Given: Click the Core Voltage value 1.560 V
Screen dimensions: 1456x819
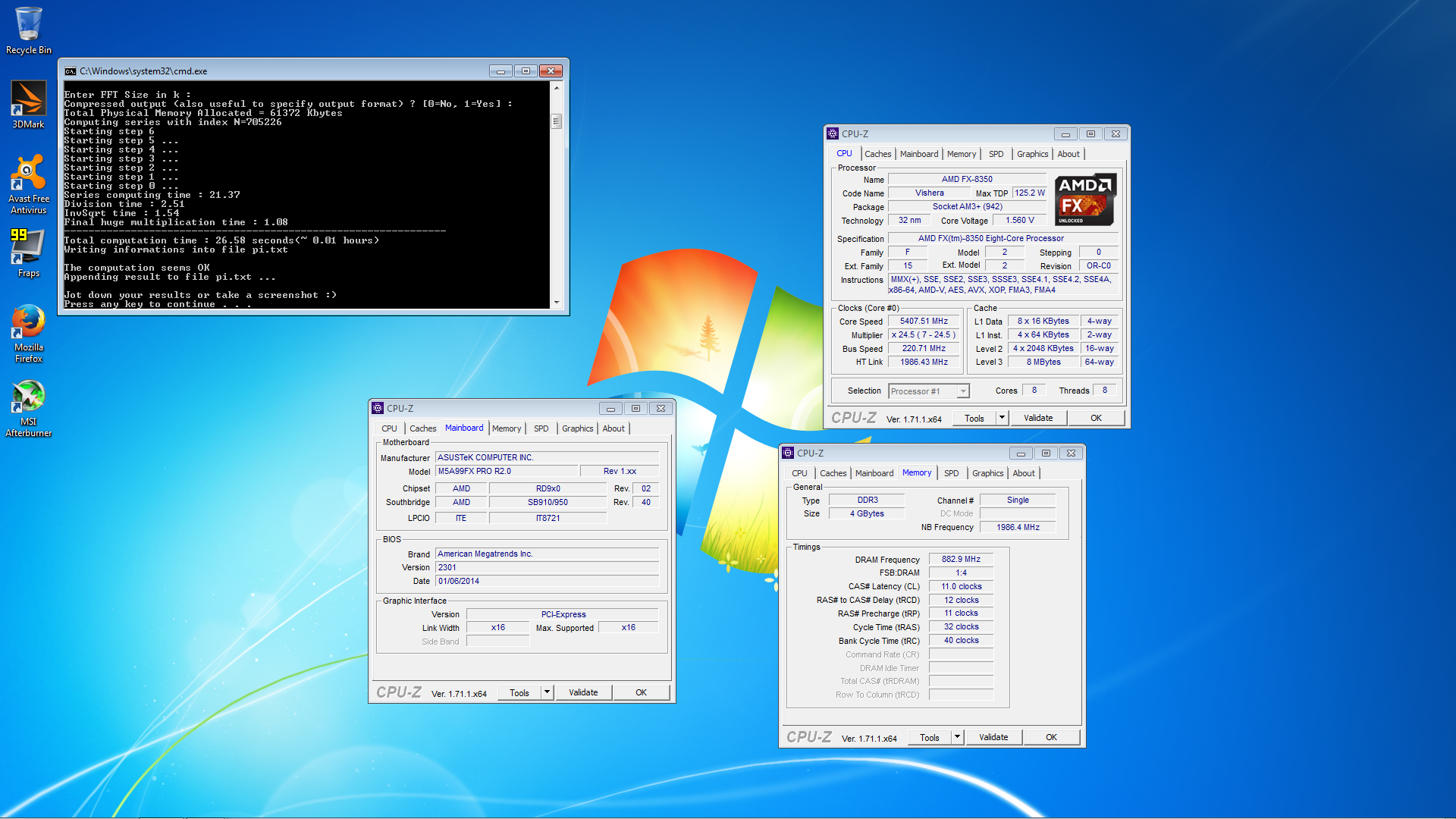Looking at the screenshot, I should click(x=1019, y=221).
